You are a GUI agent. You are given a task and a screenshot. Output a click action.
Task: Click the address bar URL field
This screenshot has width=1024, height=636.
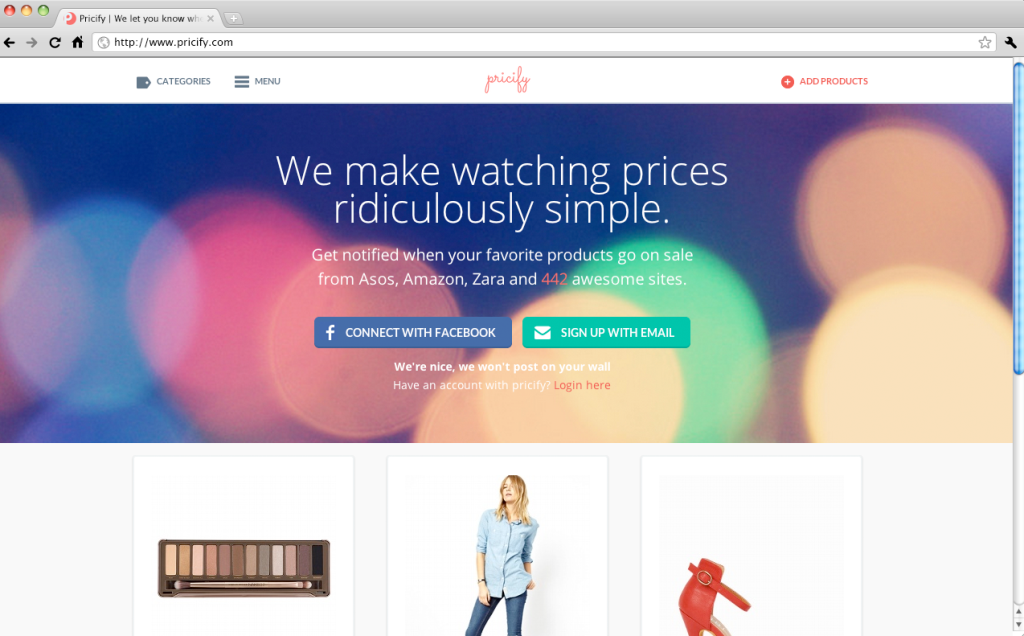pyautogui.click(x=543, y=42)
